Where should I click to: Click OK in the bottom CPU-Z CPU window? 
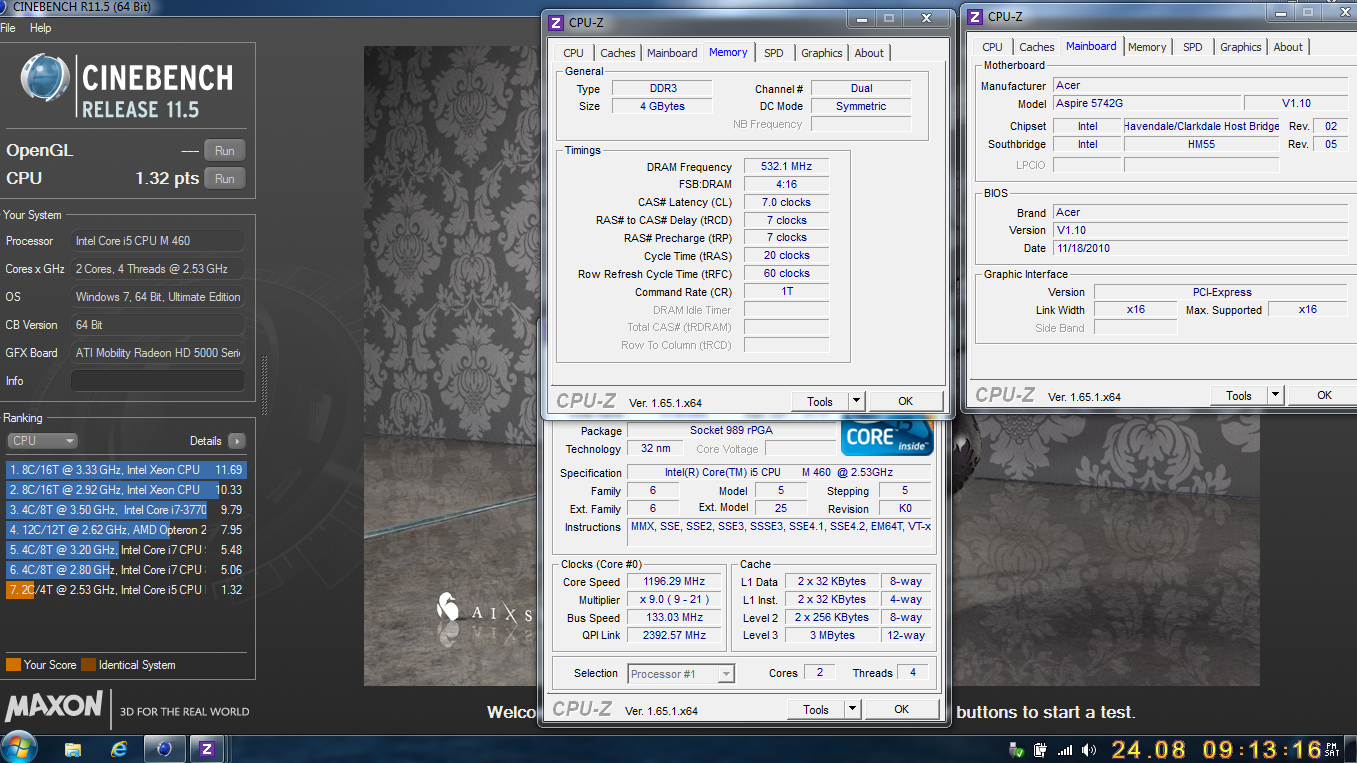pos(901,709)
